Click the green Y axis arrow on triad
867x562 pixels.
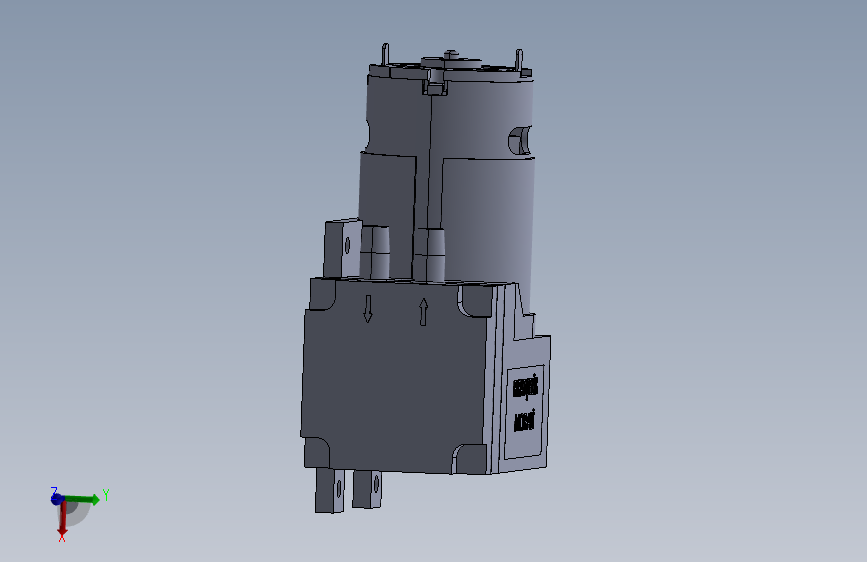pyautogui.click(x=83, y=499)
